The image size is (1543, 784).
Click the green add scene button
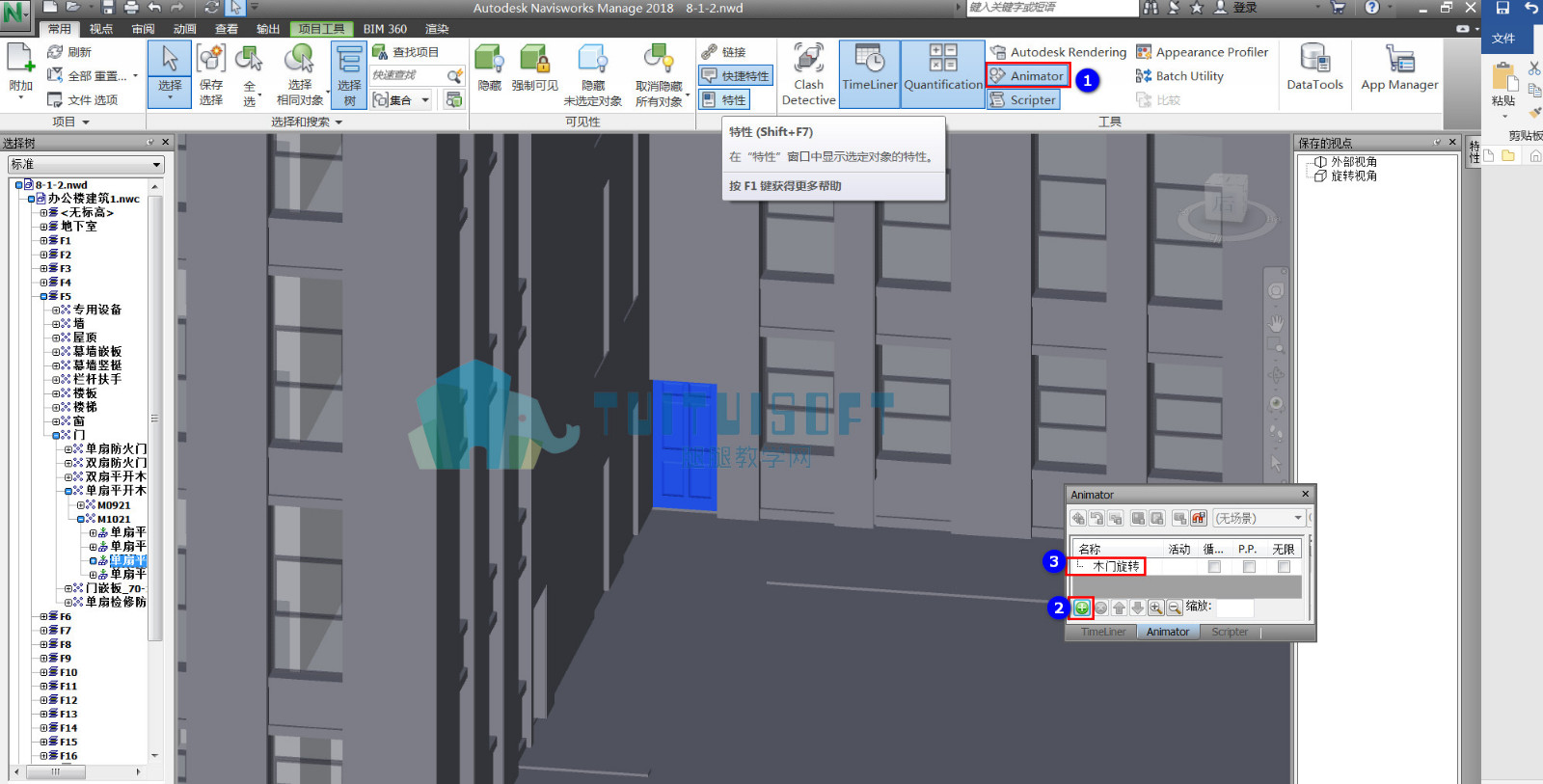(x=1082, y=608)
